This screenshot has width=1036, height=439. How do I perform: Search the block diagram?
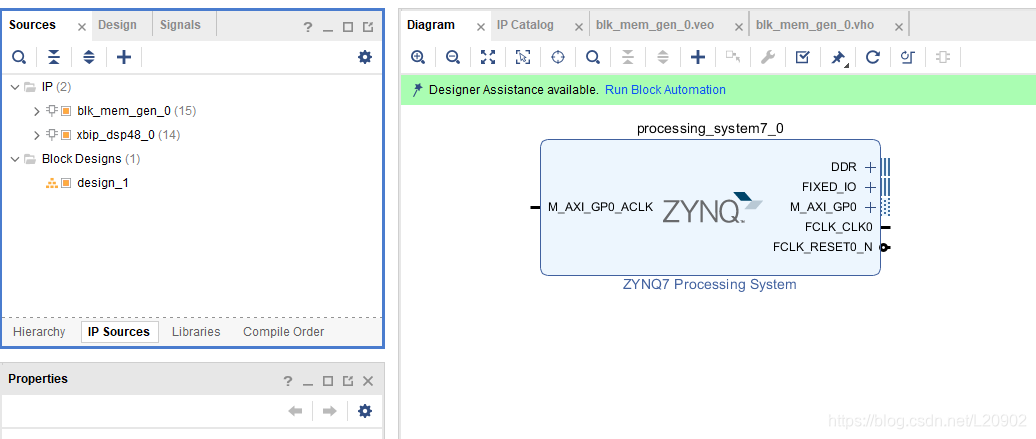593,58
